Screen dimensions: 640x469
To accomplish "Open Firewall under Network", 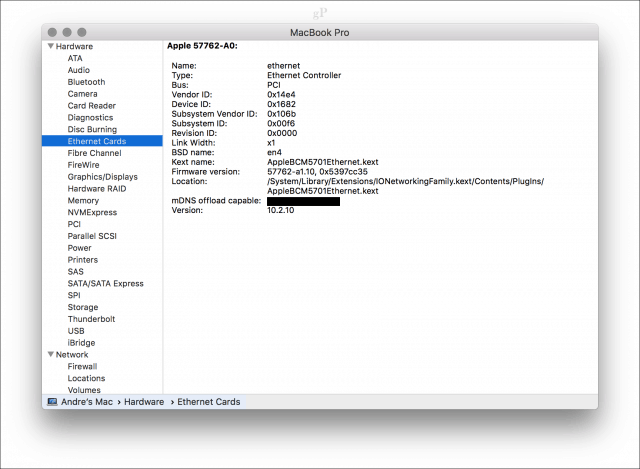I will pyautogui.click(x=82, y=366).
